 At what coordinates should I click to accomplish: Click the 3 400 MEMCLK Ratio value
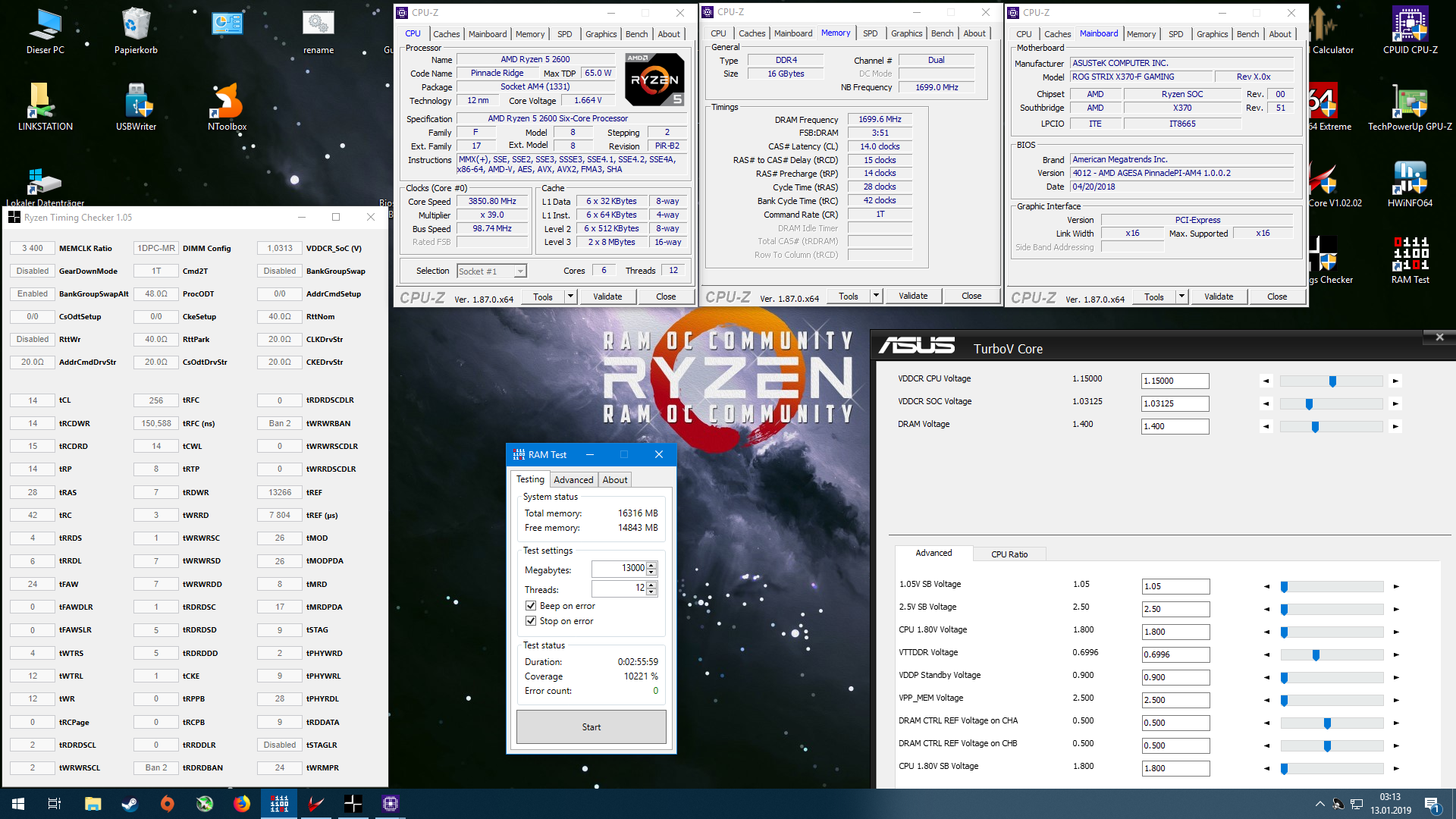pyautogui.click(x=33, y=248)
